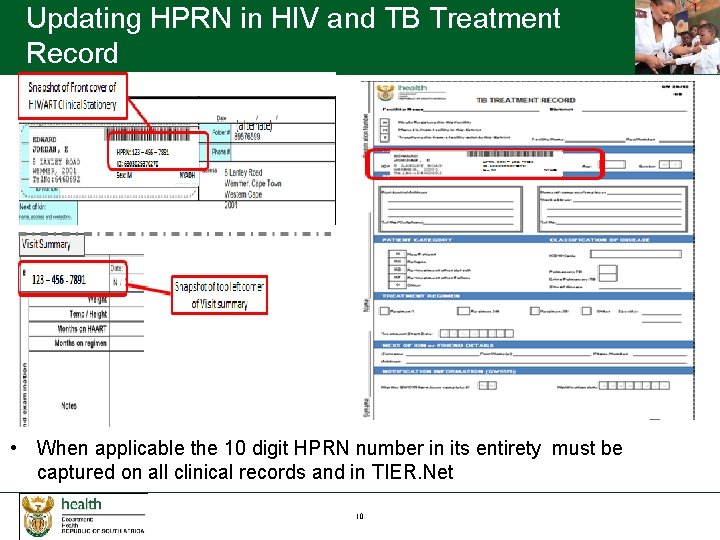720x540 pixels.
Task: Click the 'Folder #' field label
Action: (219, 133)
